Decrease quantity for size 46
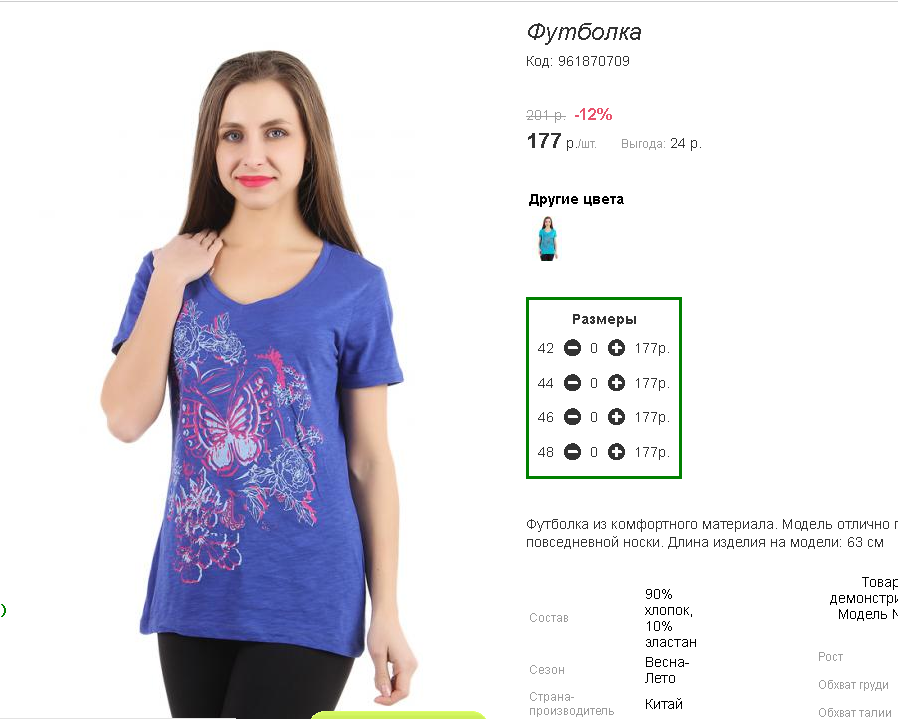 (x=572, y=417)
